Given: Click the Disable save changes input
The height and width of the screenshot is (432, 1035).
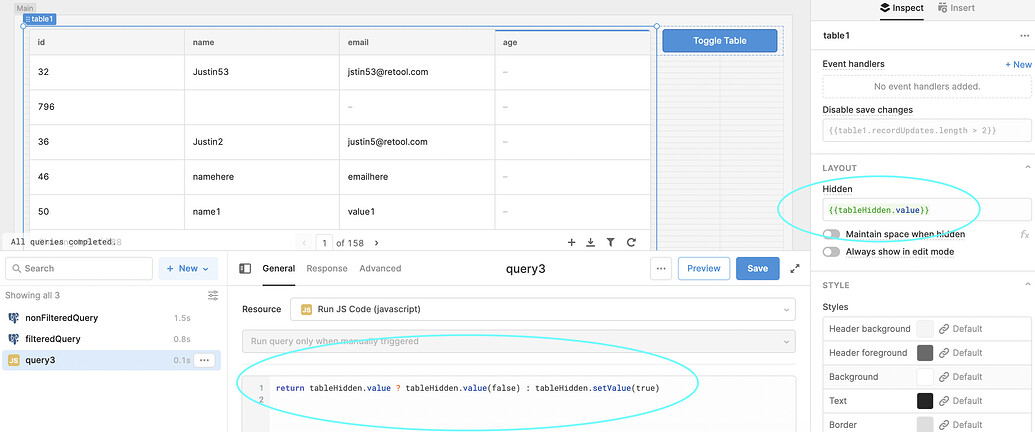Looking at the screenshot, I should pos(927,131).
